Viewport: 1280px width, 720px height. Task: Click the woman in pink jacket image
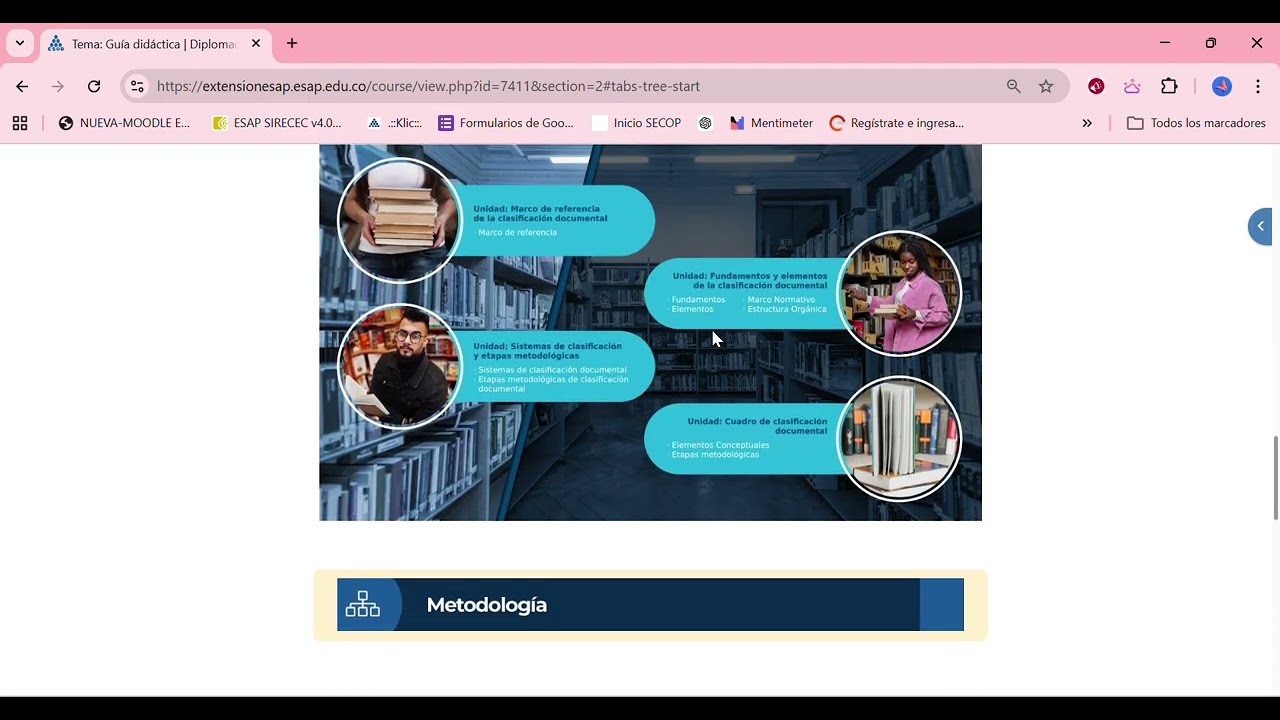click(899, 293)
